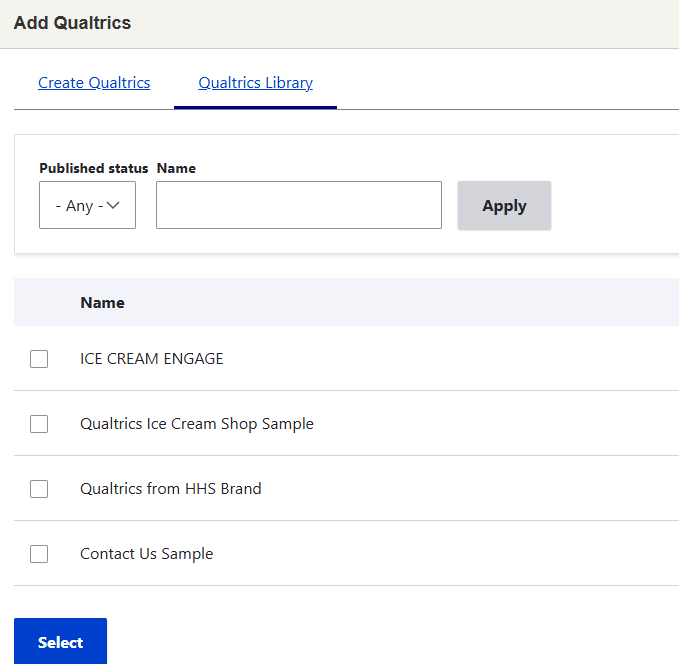
Task: Click the Add Qualtrics dialog title
Action: (72, 23)
